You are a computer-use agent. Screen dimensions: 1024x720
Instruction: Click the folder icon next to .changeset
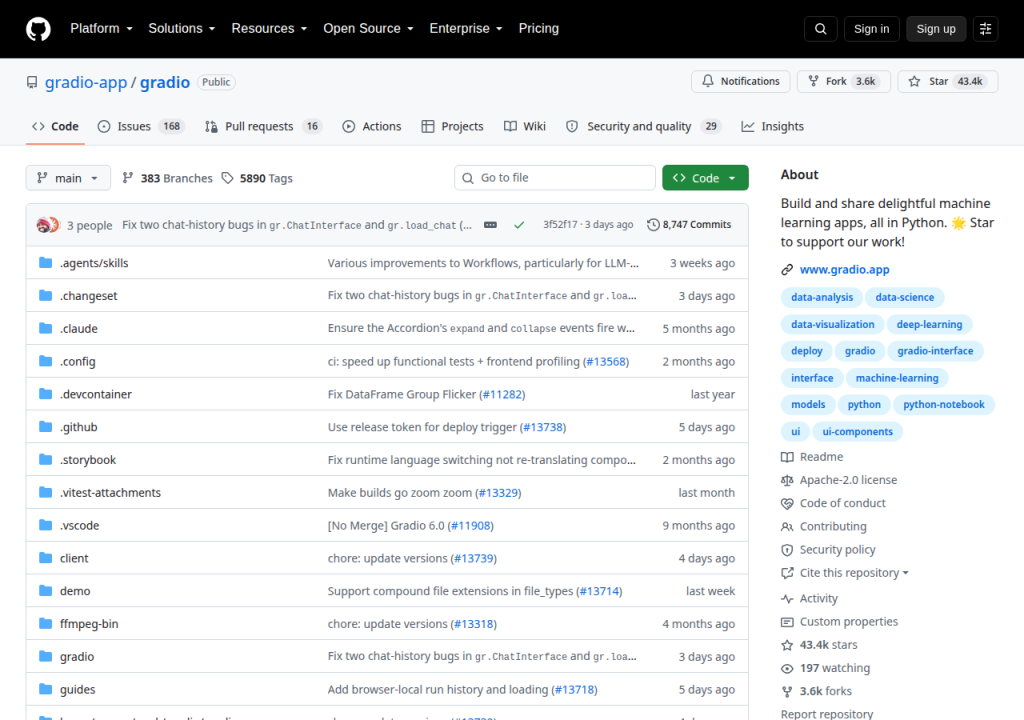coord(45,295)
